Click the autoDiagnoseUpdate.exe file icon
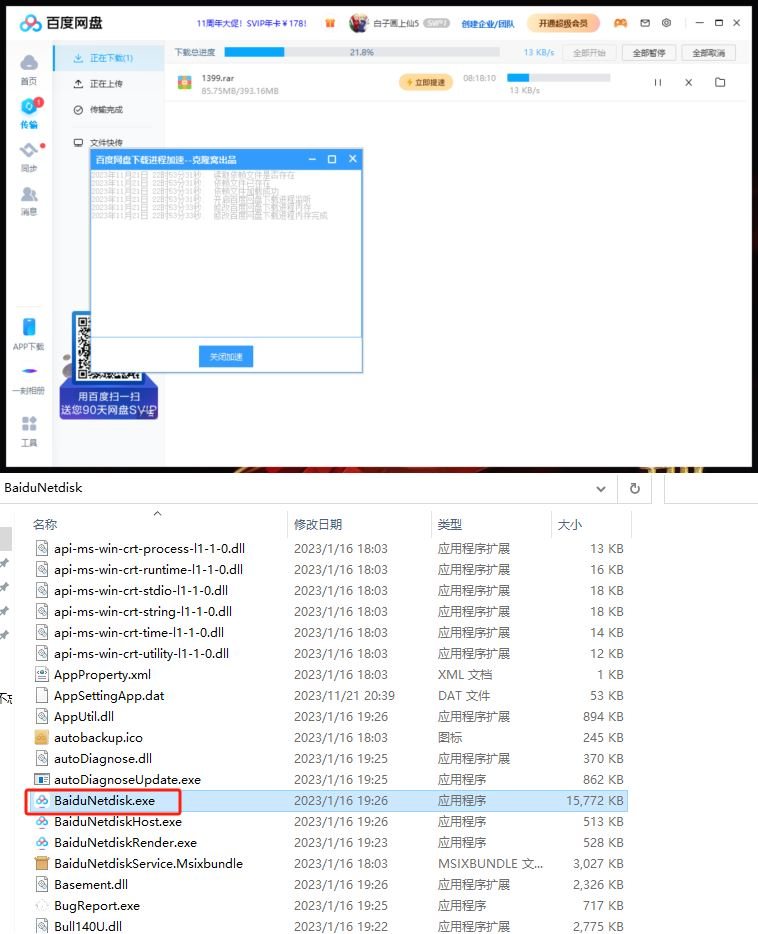 click(42, 779)
